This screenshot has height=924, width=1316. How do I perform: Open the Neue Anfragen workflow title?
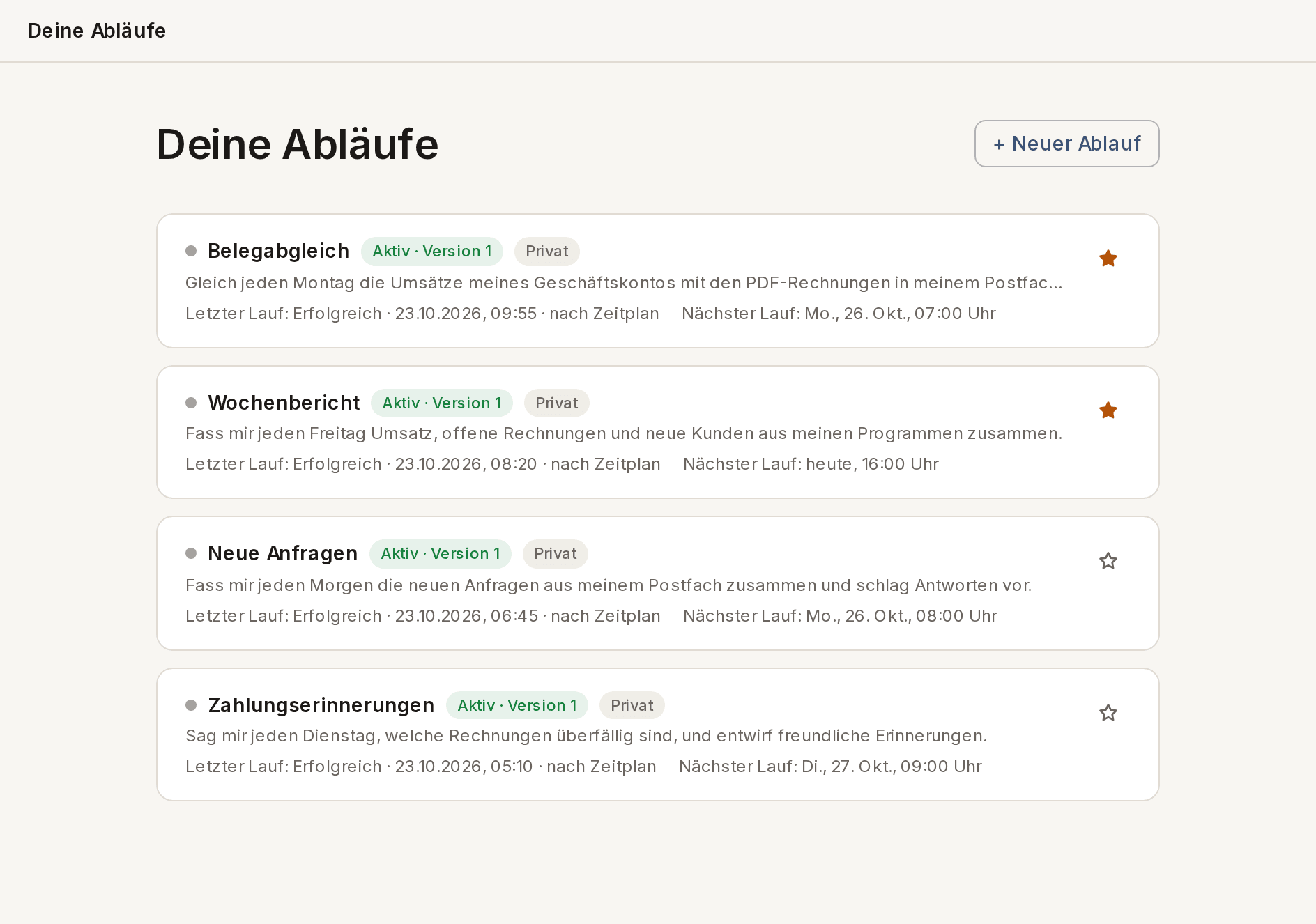tap(282, 553)
